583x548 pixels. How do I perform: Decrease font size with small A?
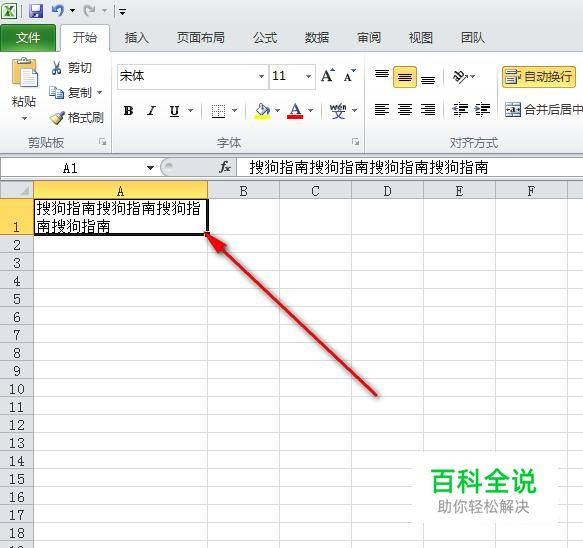[349, 76]
